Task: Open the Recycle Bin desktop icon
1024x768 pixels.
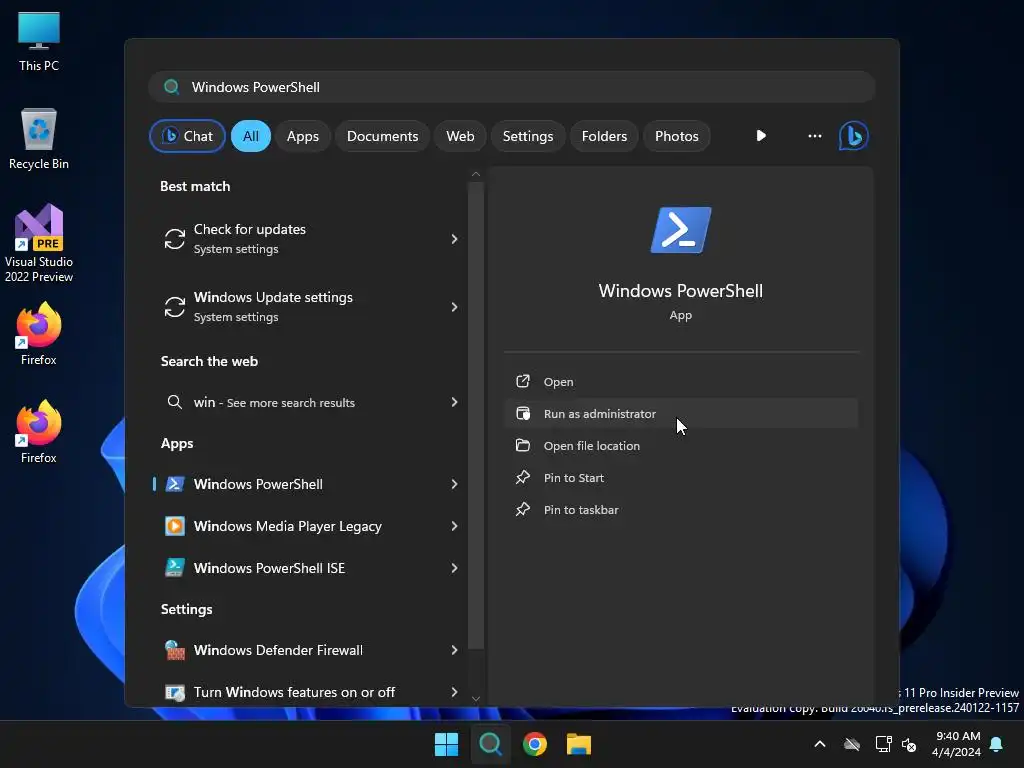Action: click(x=39, y=138)
